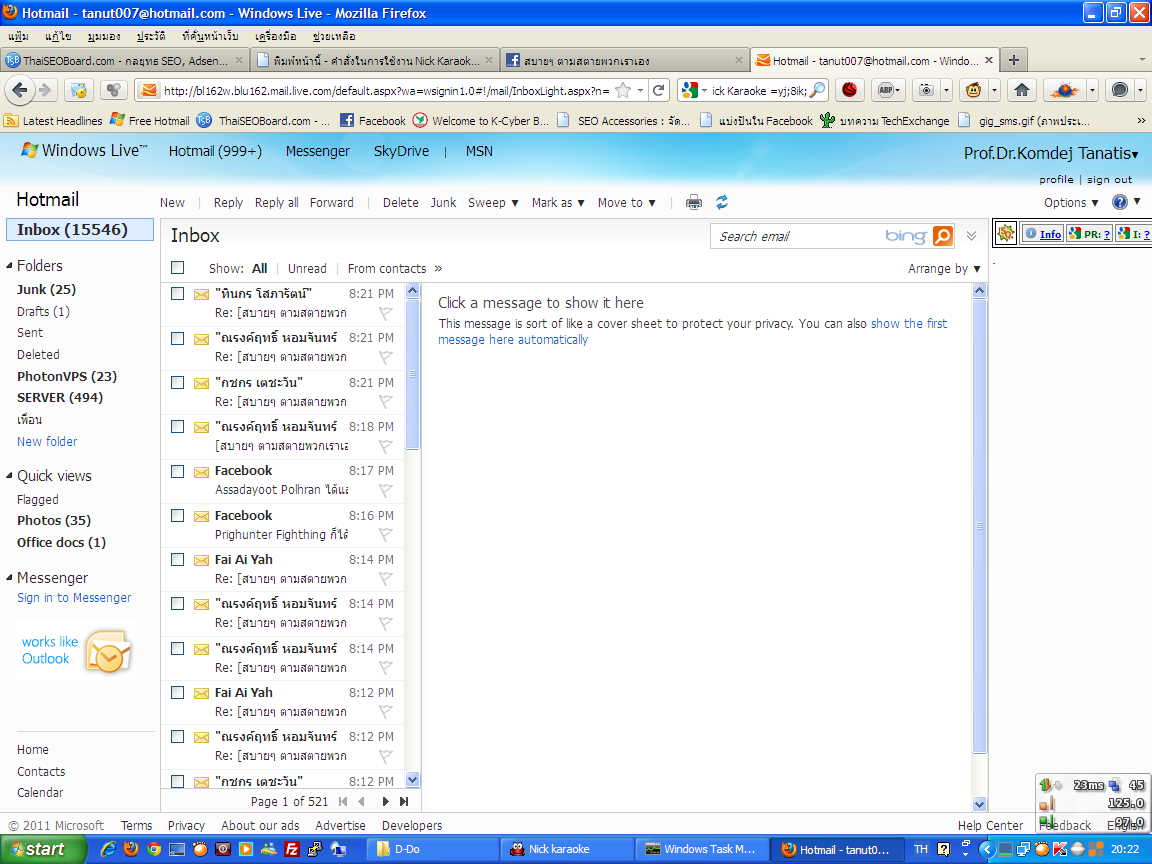Image resolution: width=1152 pixels, height=864 pixels.
Task: Open the help question mark icon
Action: [x=1120, y=202]
